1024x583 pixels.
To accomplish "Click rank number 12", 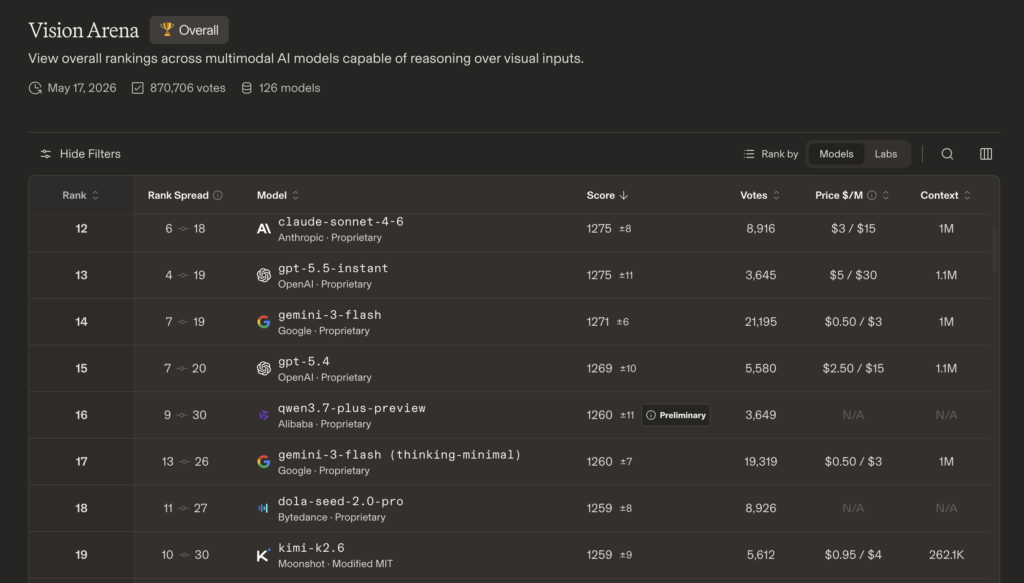I will [x=81, y=228].
